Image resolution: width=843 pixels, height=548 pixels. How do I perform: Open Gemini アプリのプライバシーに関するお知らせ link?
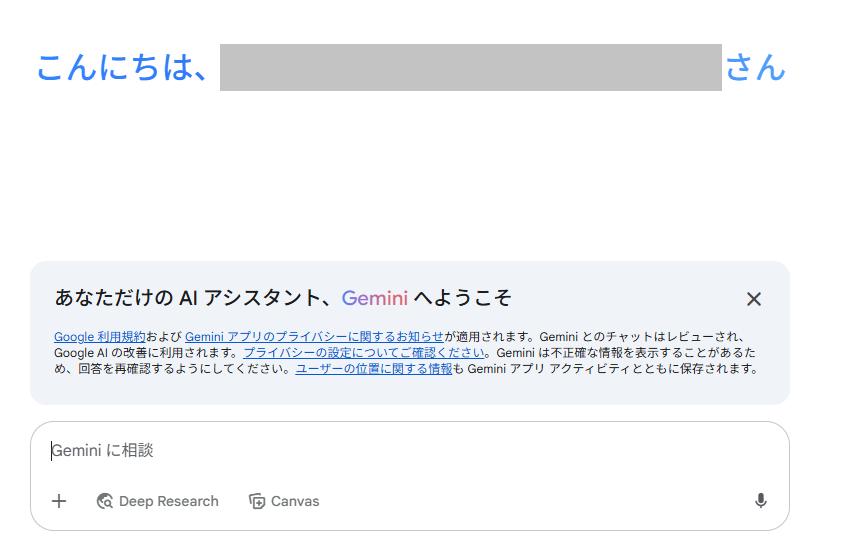point(315,337)
